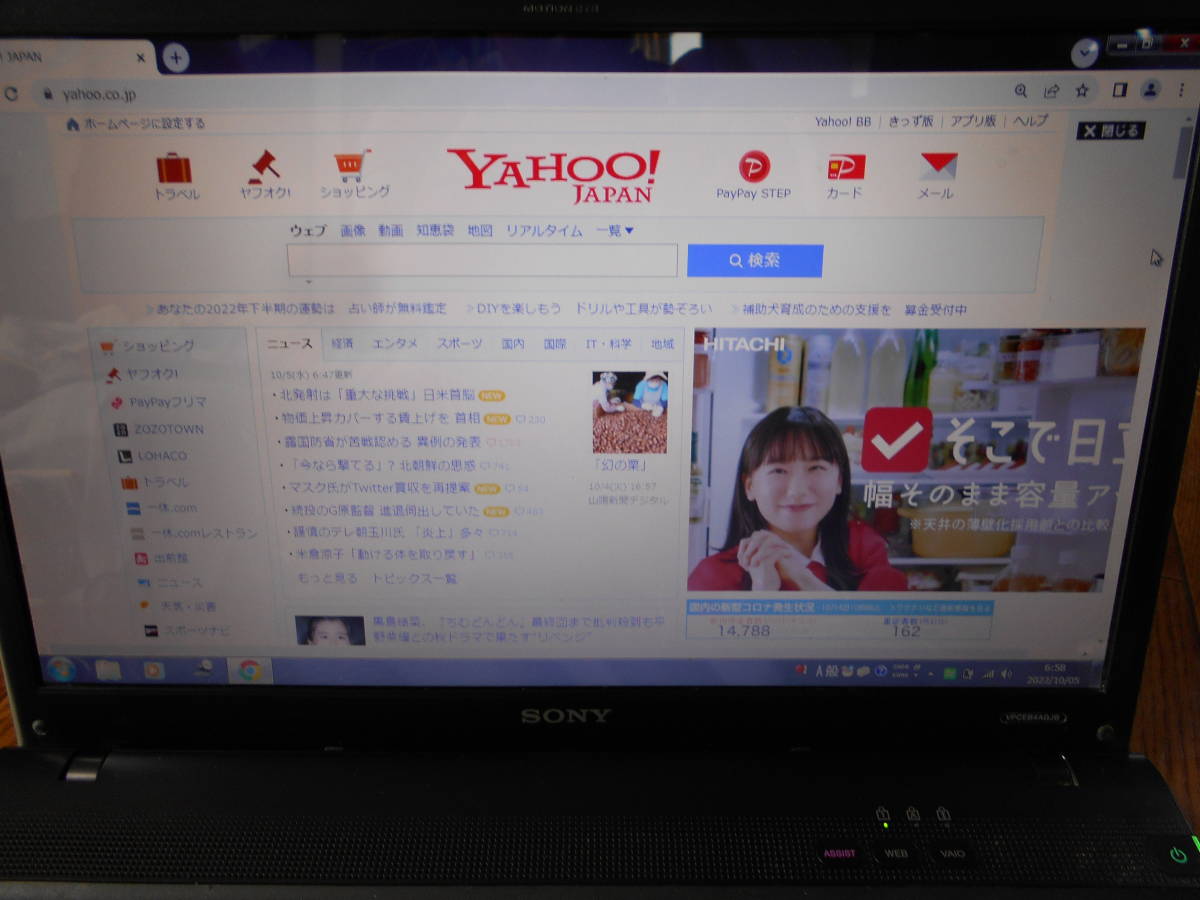Screen dimensions: 1200x900
Task: Open the アプリ版 link
Action: (x=973, y=122)
